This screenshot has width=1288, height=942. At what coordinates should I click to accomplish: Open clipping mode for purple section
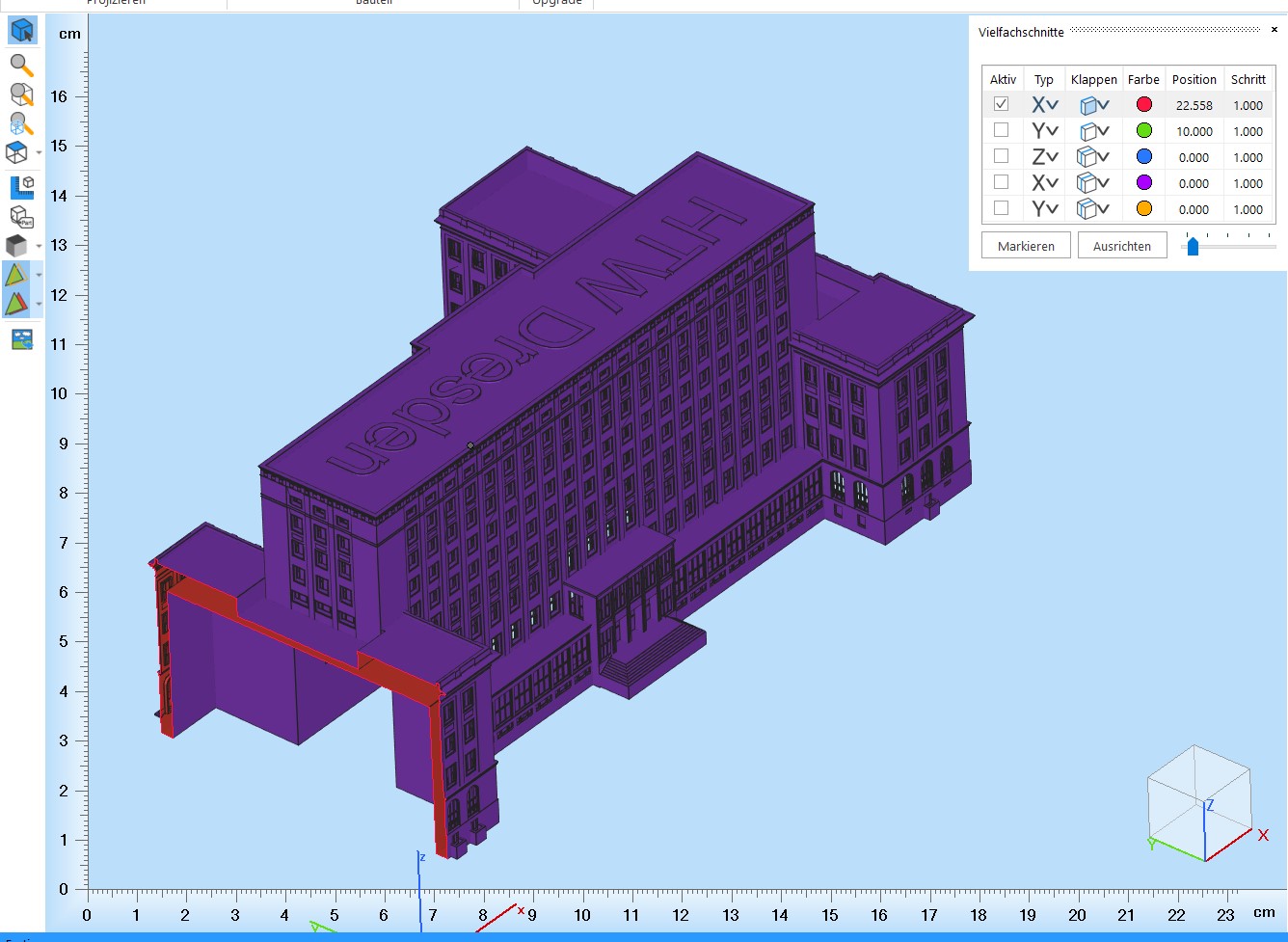click(1093, 183)
